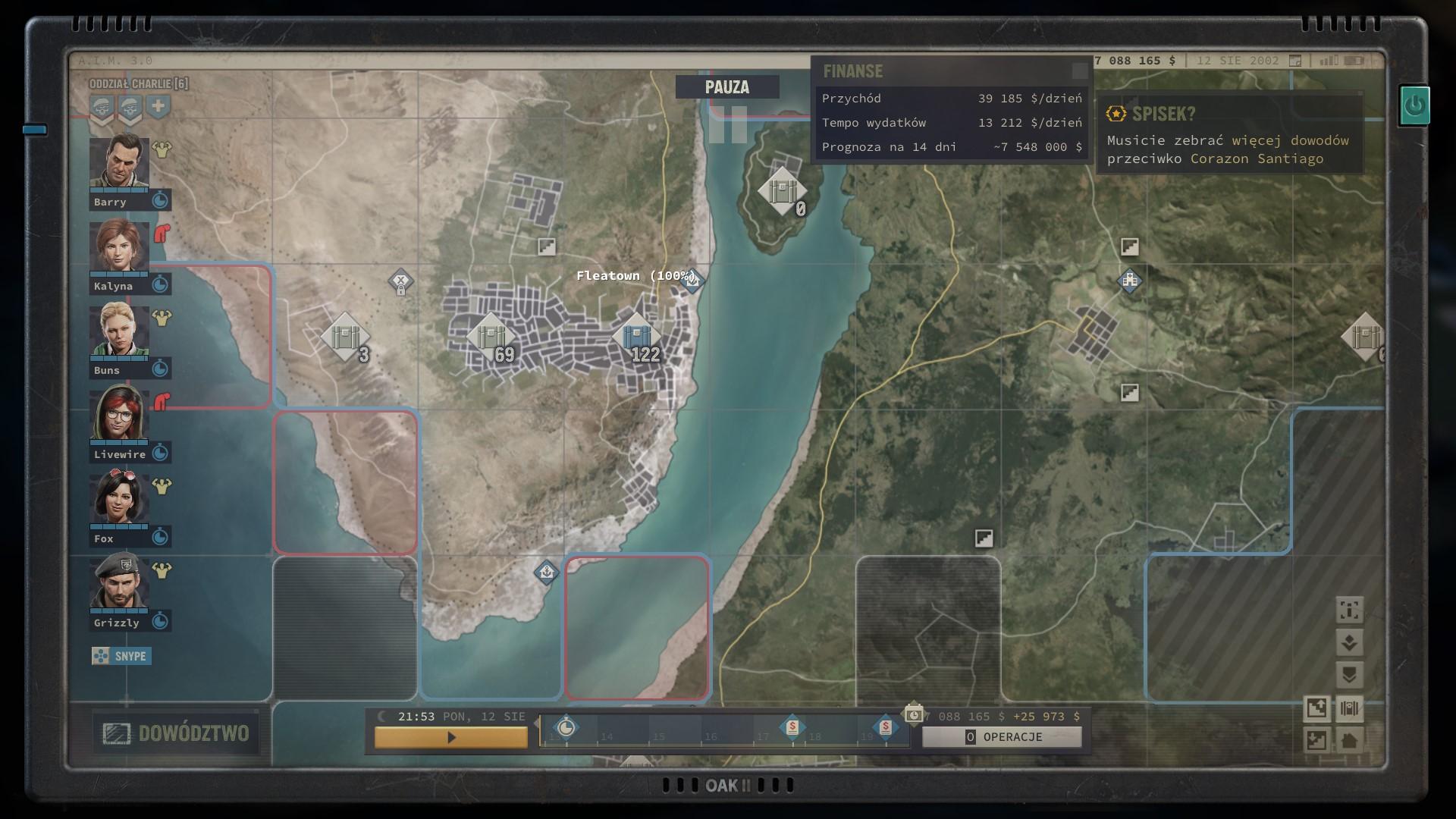Click Buns' flexing status icon
Screen dimensions: 1456x819
[x=162, y=318]
